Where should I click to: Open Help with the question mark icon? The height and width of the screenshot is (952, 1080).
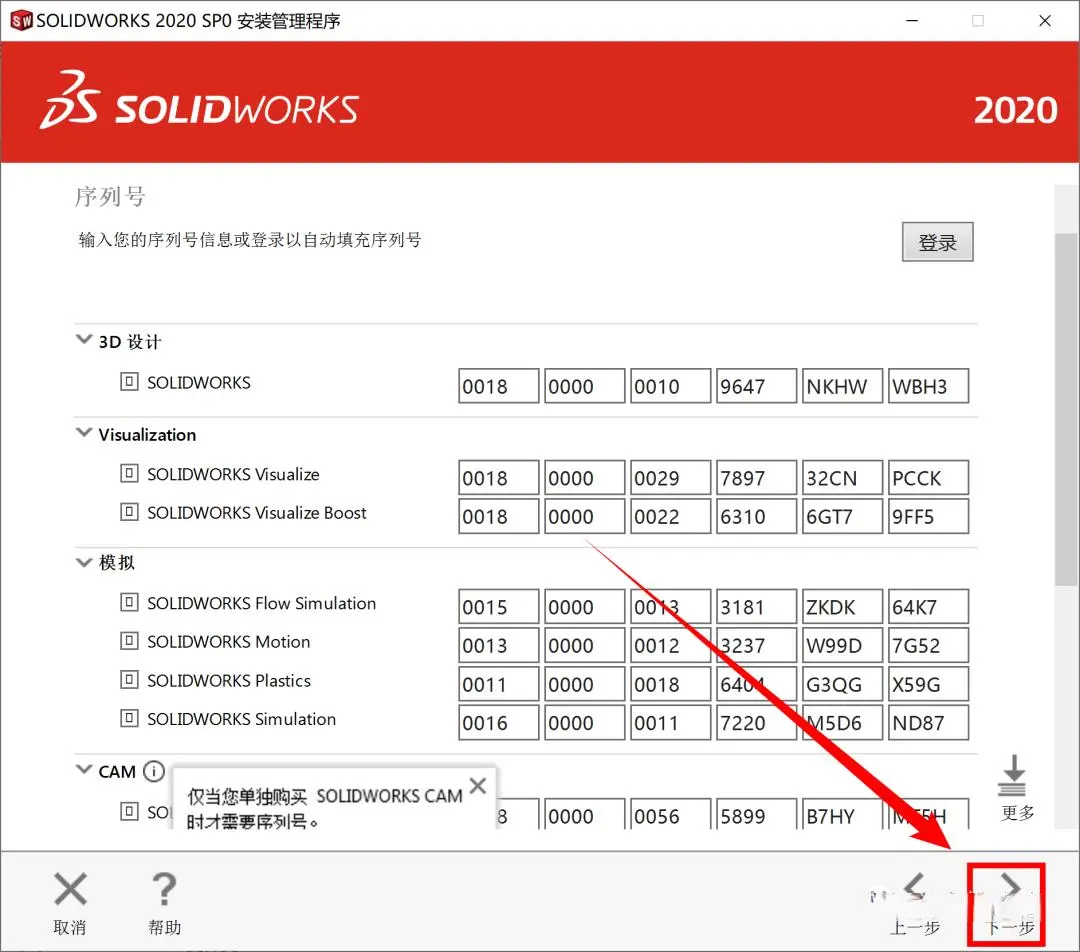pyautogui.click(x=164, y=889)
